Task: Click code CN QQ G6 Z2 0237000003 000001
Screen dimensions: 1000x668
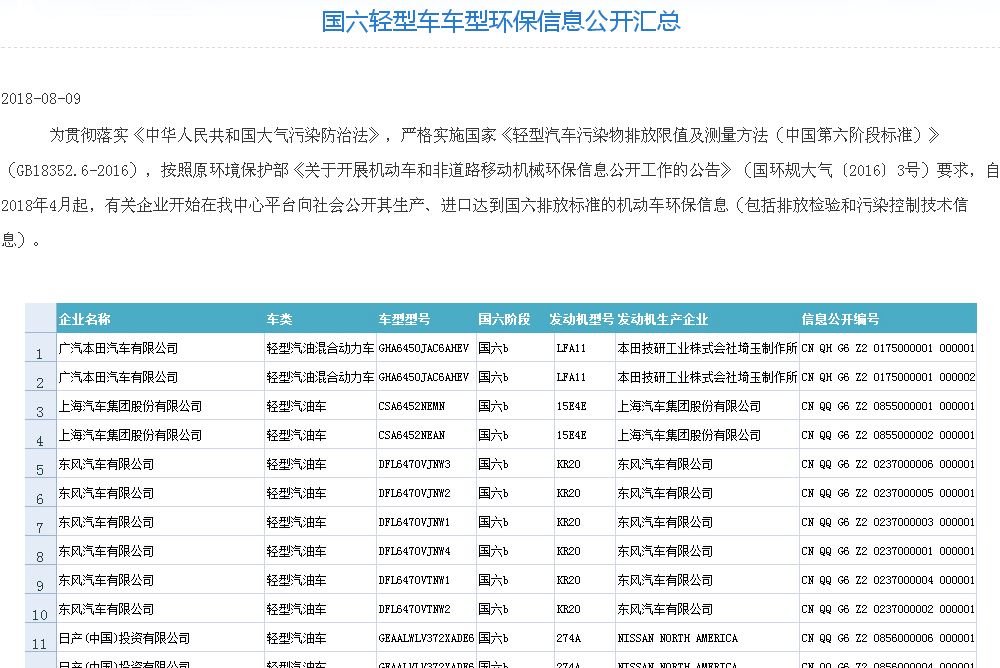Action: coord(888,523)
